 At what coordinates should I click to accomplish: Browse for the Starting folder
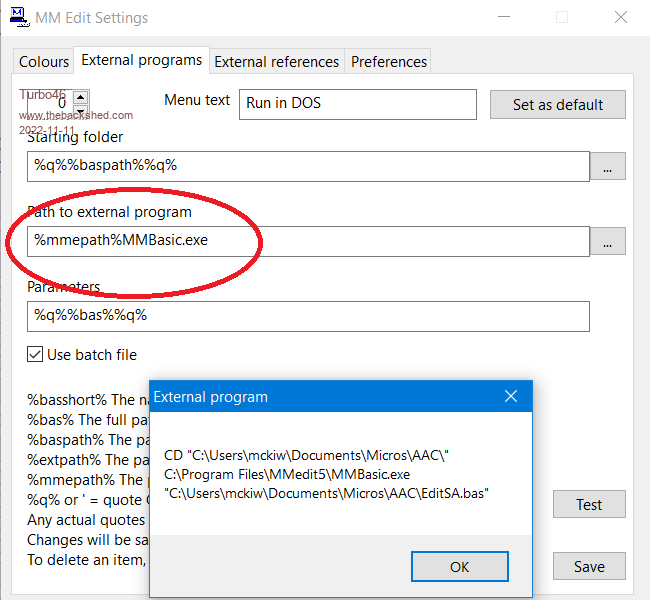coord(607,167)
